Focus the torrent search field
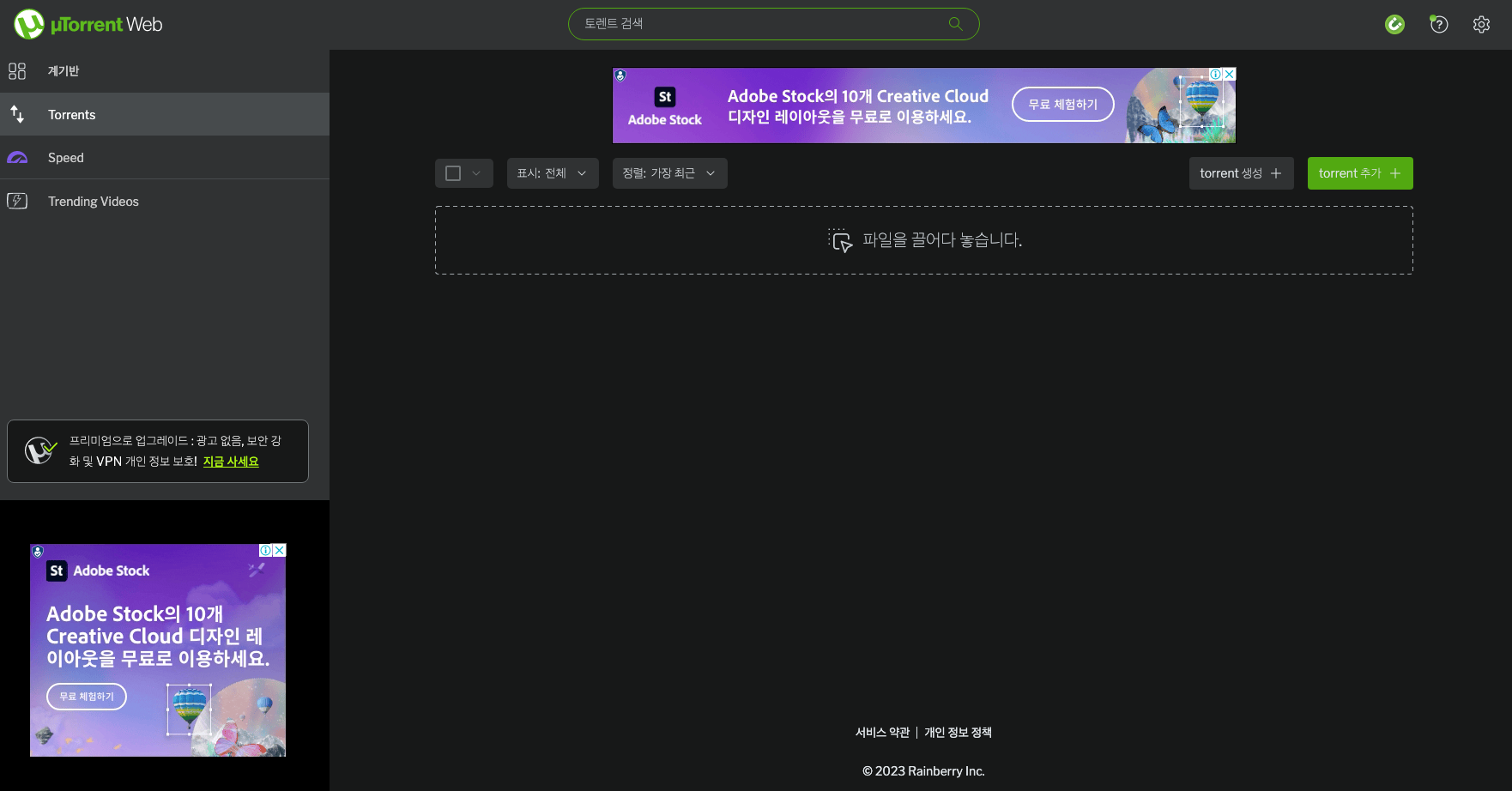The height and width of the screenshot is (791, 1512). pos(773,24)
